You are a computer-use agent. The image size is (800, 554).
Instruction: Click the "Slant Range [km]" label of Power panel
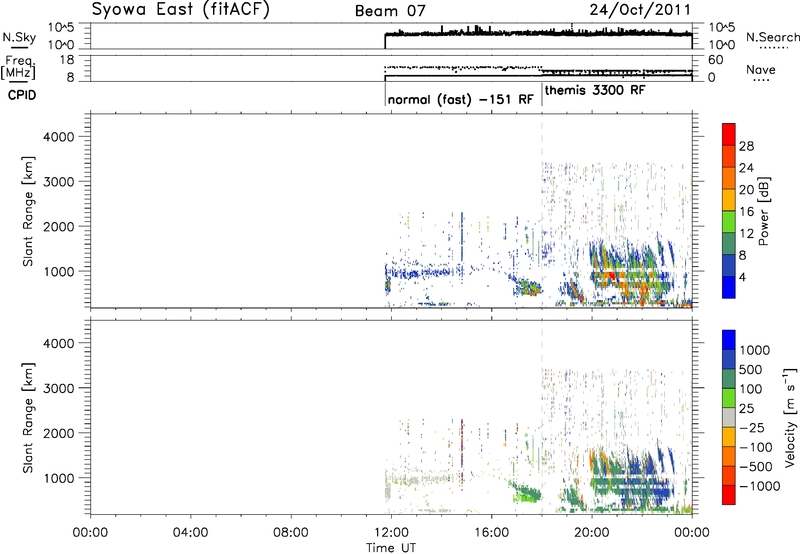28,211
